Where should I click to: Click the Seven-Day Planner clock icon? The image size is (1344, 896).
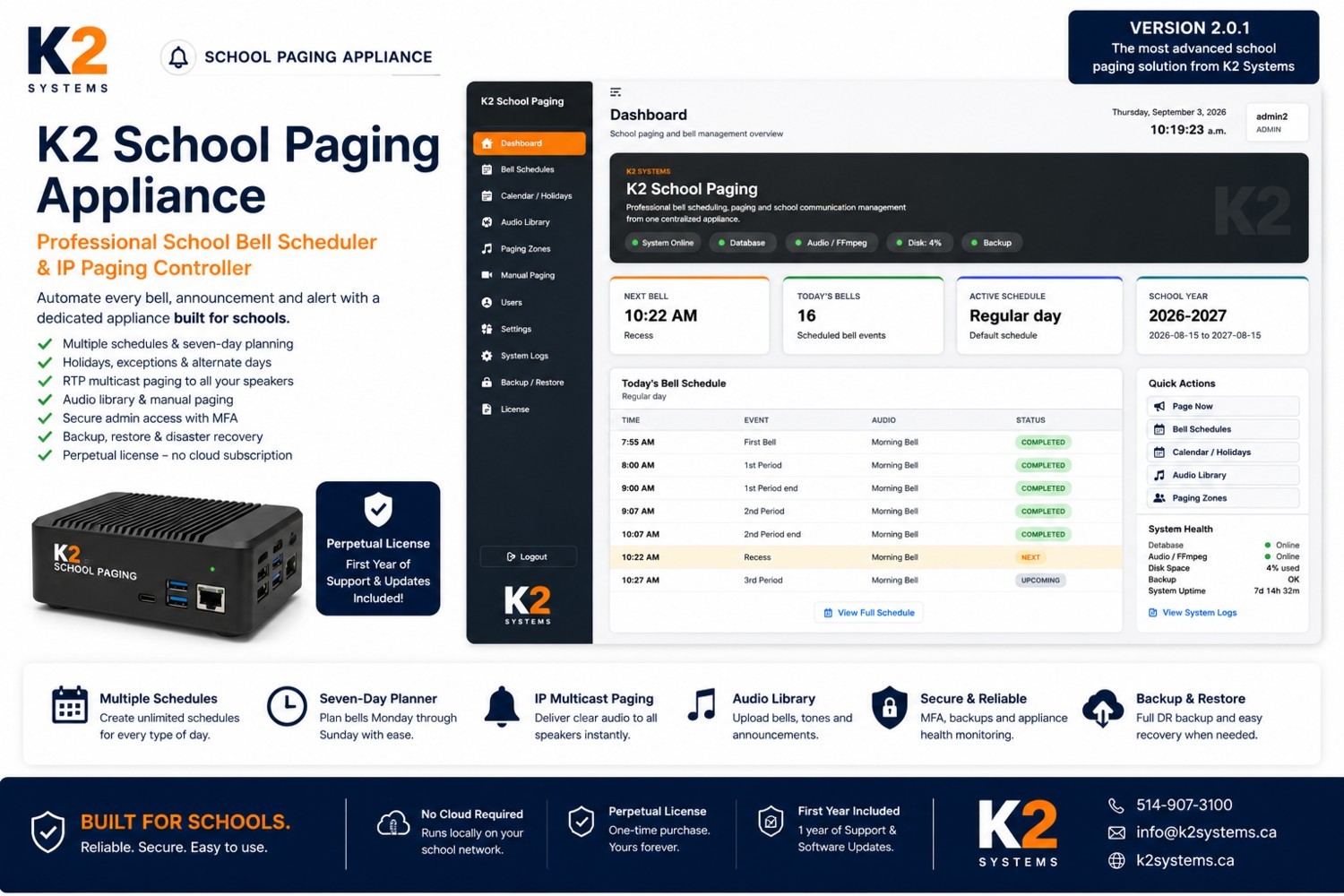point(287,706)
